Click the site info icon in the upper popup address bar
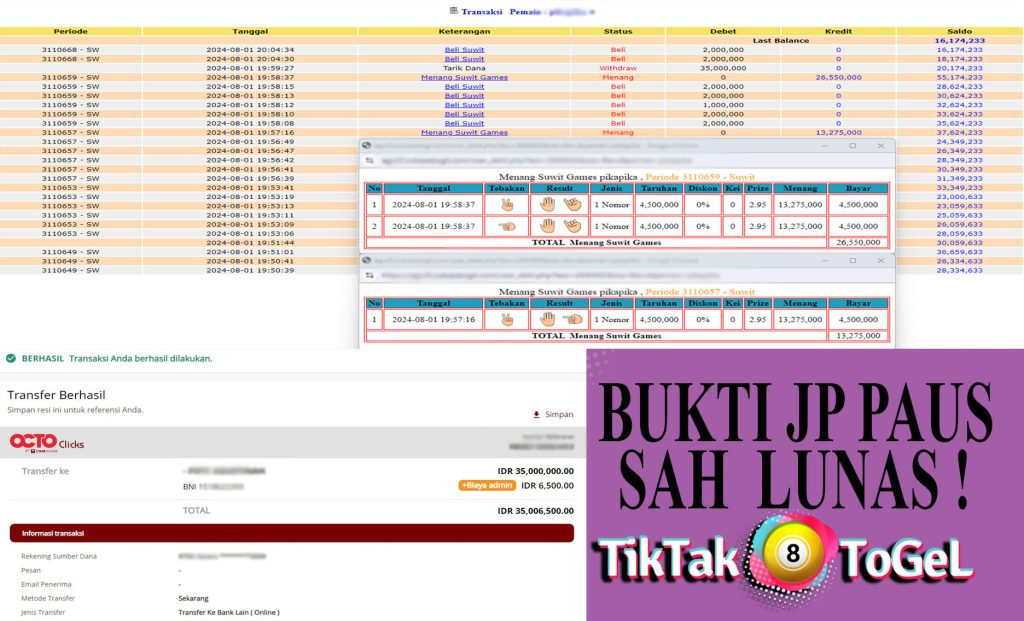This screenshot has width=1024, height=621. coord(370,160)
